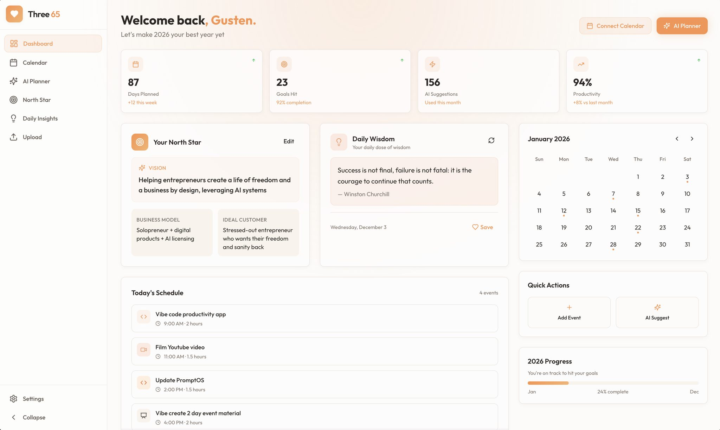Go to next month in calendar
Viewport: 720px width, 430px height.
pyautogui.click(x=692, y=139)
